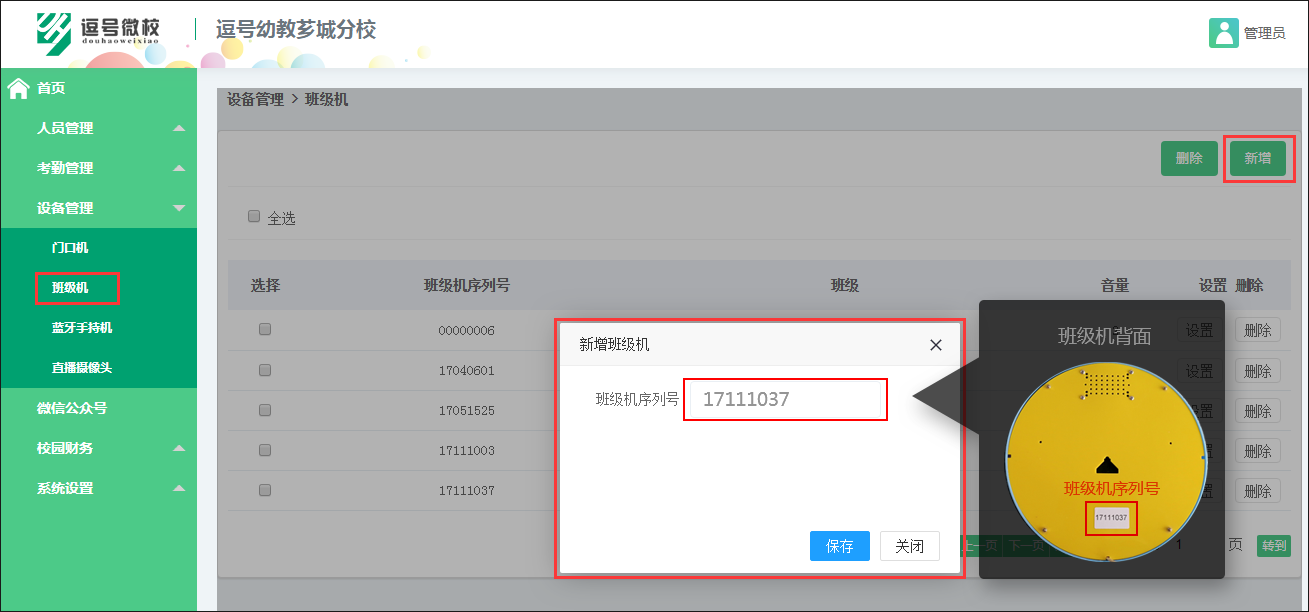
Task: Close the 新增班级机 dialog with the X
Action: (x=935, y=344)
